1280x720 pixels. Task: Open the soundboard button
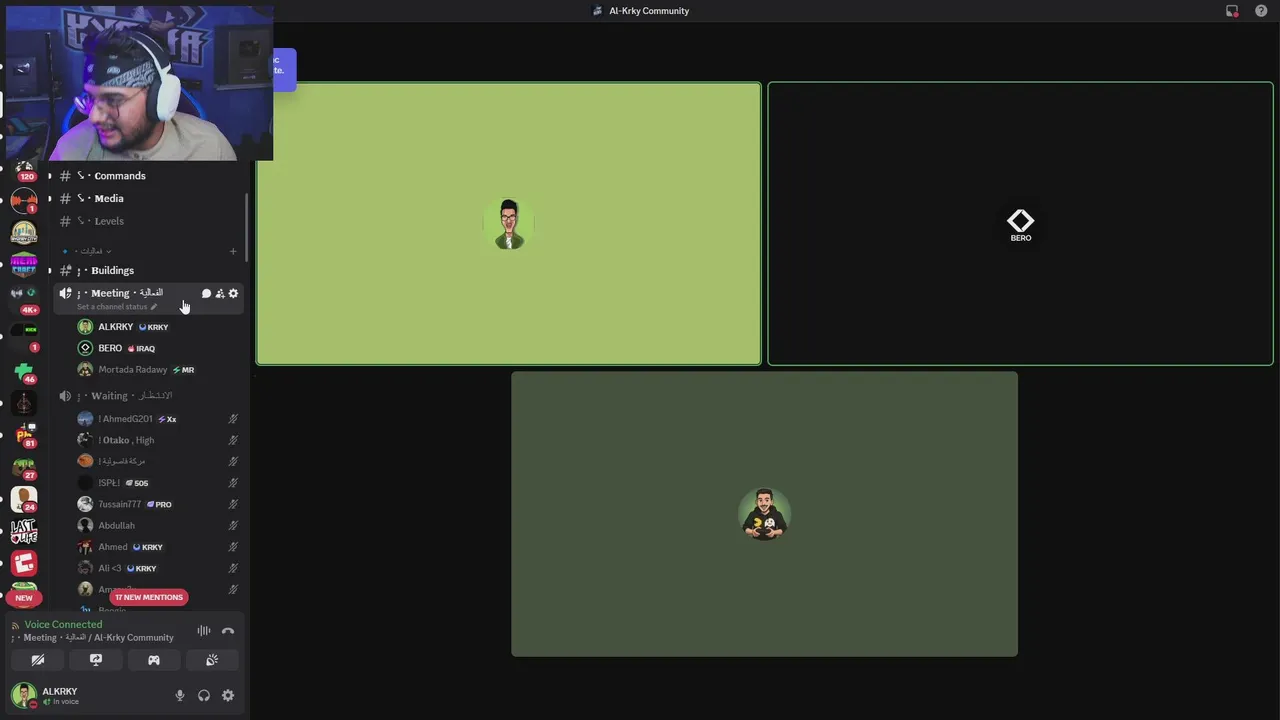coord(212,660)
